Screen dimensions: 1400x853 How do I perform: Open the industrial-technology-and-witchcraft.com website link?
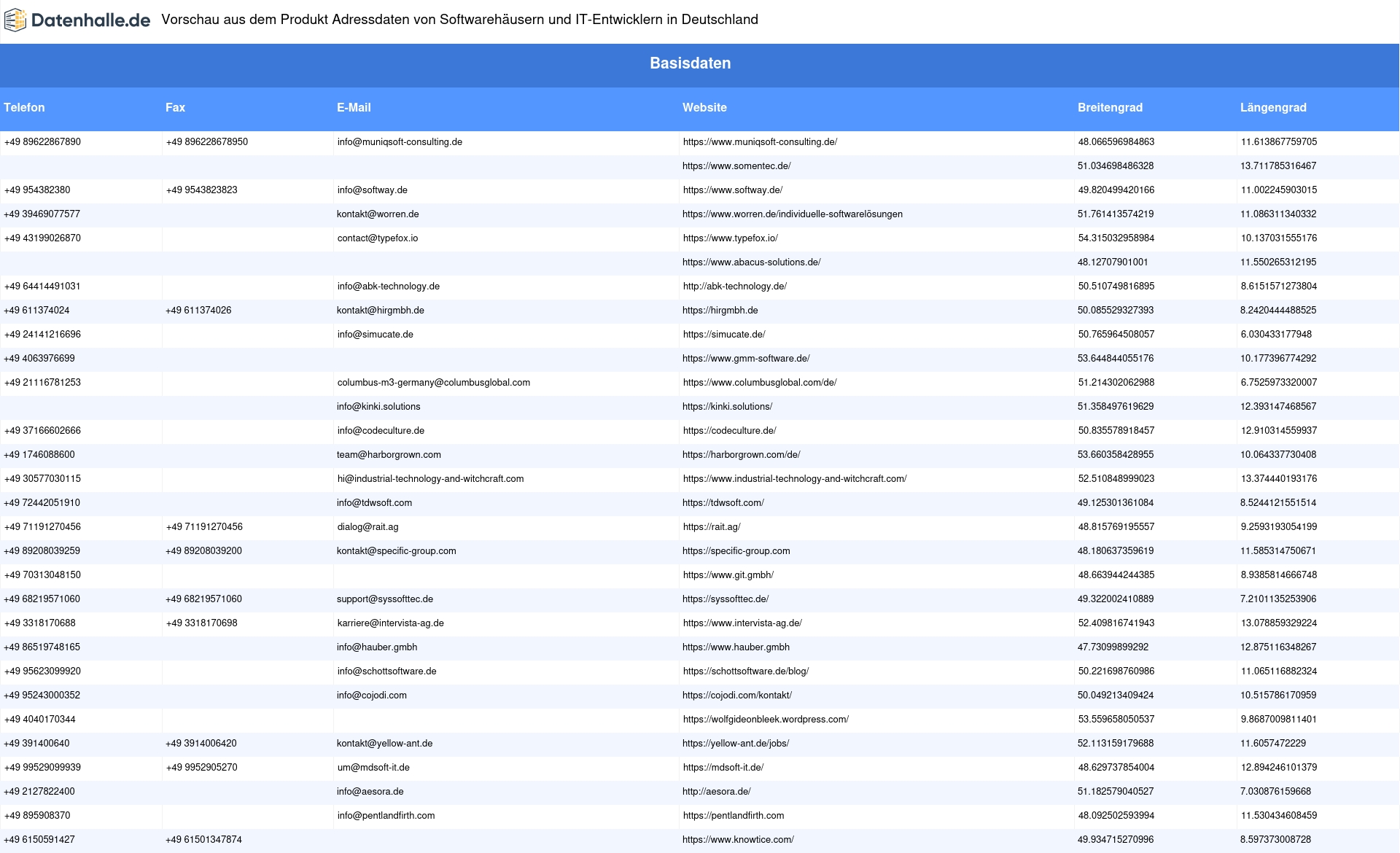coord(795,479)
